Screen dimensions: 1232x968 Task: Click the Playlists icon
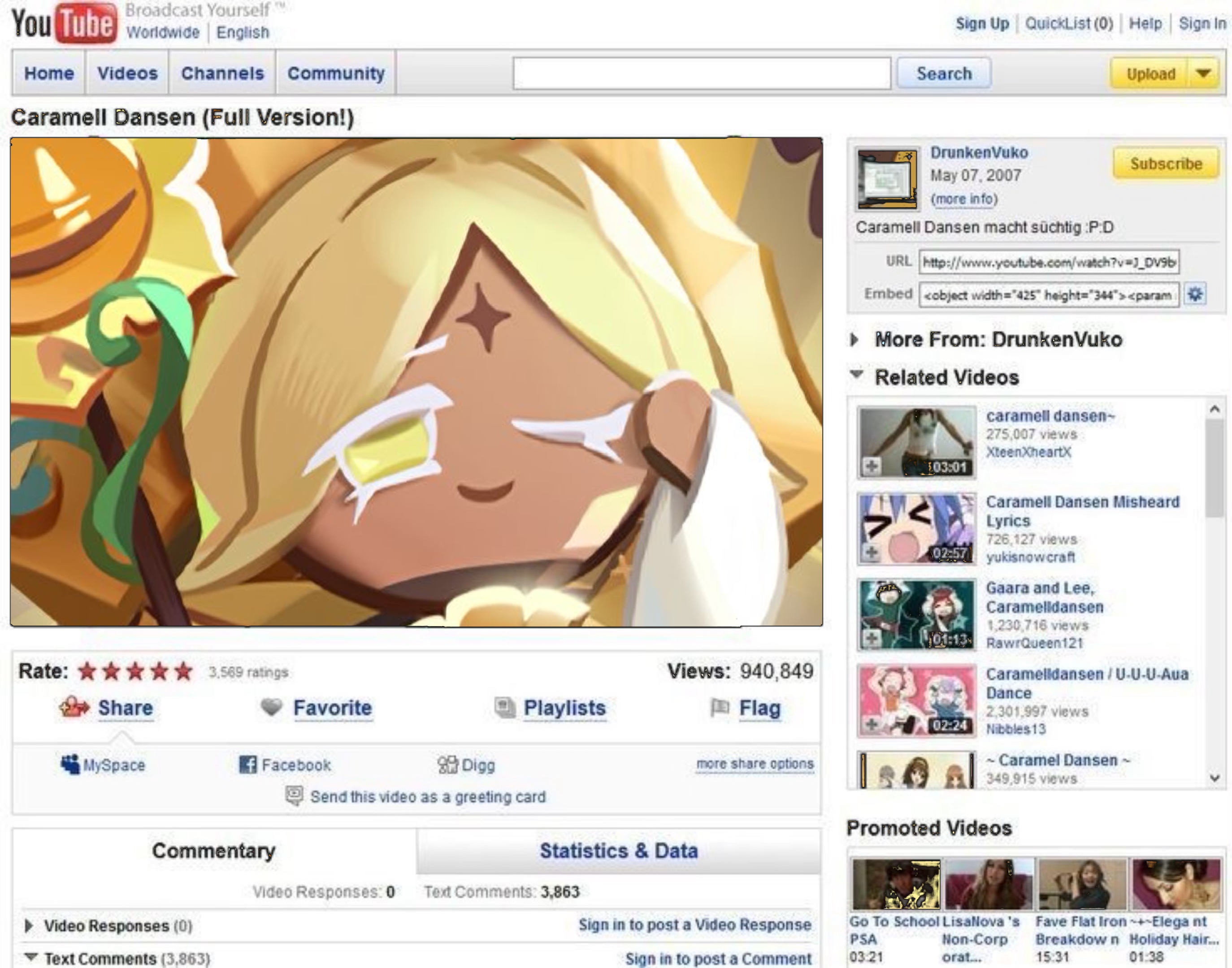[x=505, y=707]
